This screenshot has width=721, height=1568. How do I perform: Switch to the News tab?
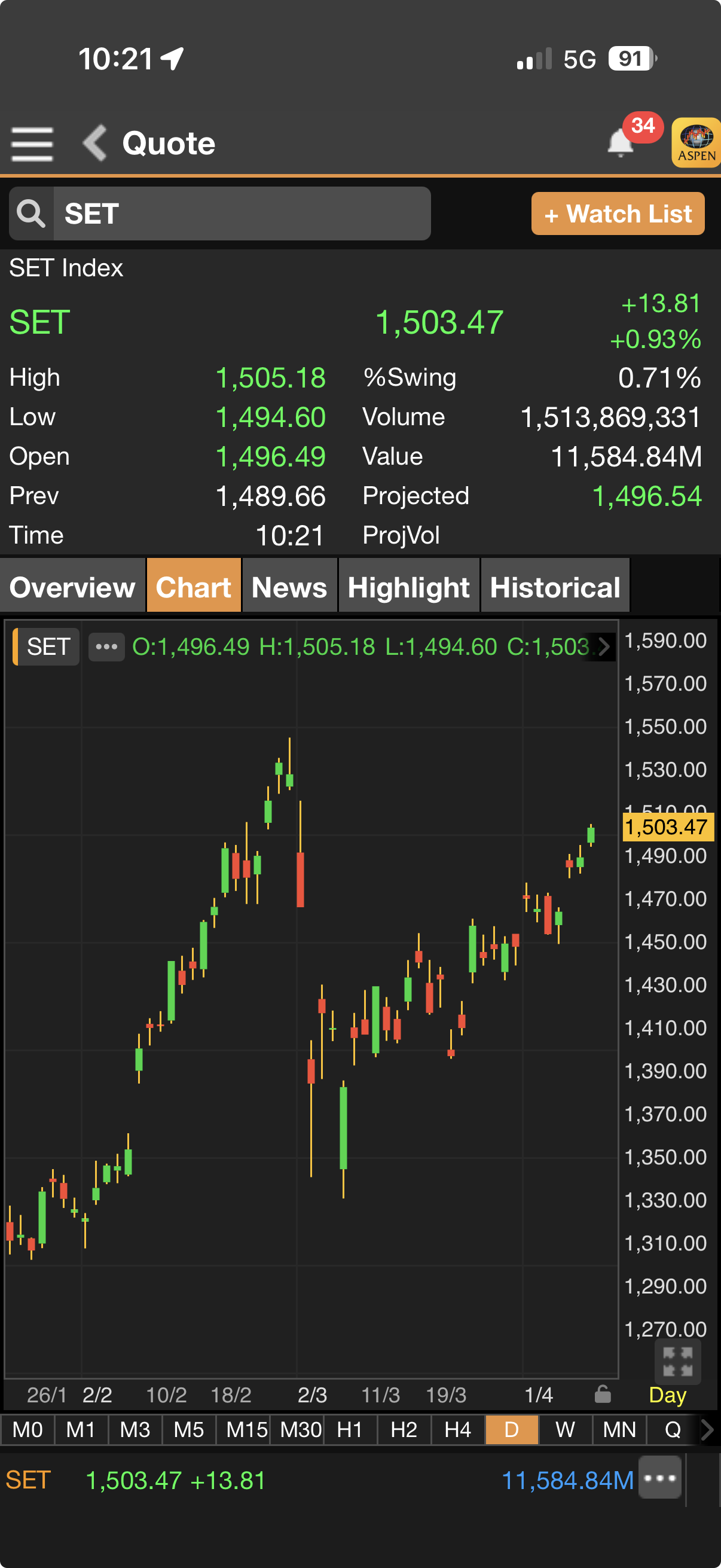pyautogui.click(x=289, y=587)
